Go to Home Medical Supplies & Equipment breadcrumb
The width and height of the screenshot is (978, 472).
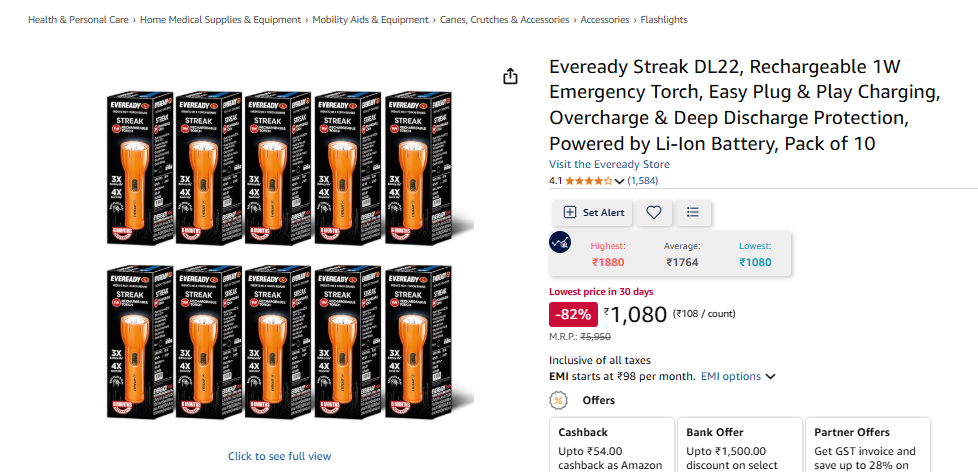220,20
